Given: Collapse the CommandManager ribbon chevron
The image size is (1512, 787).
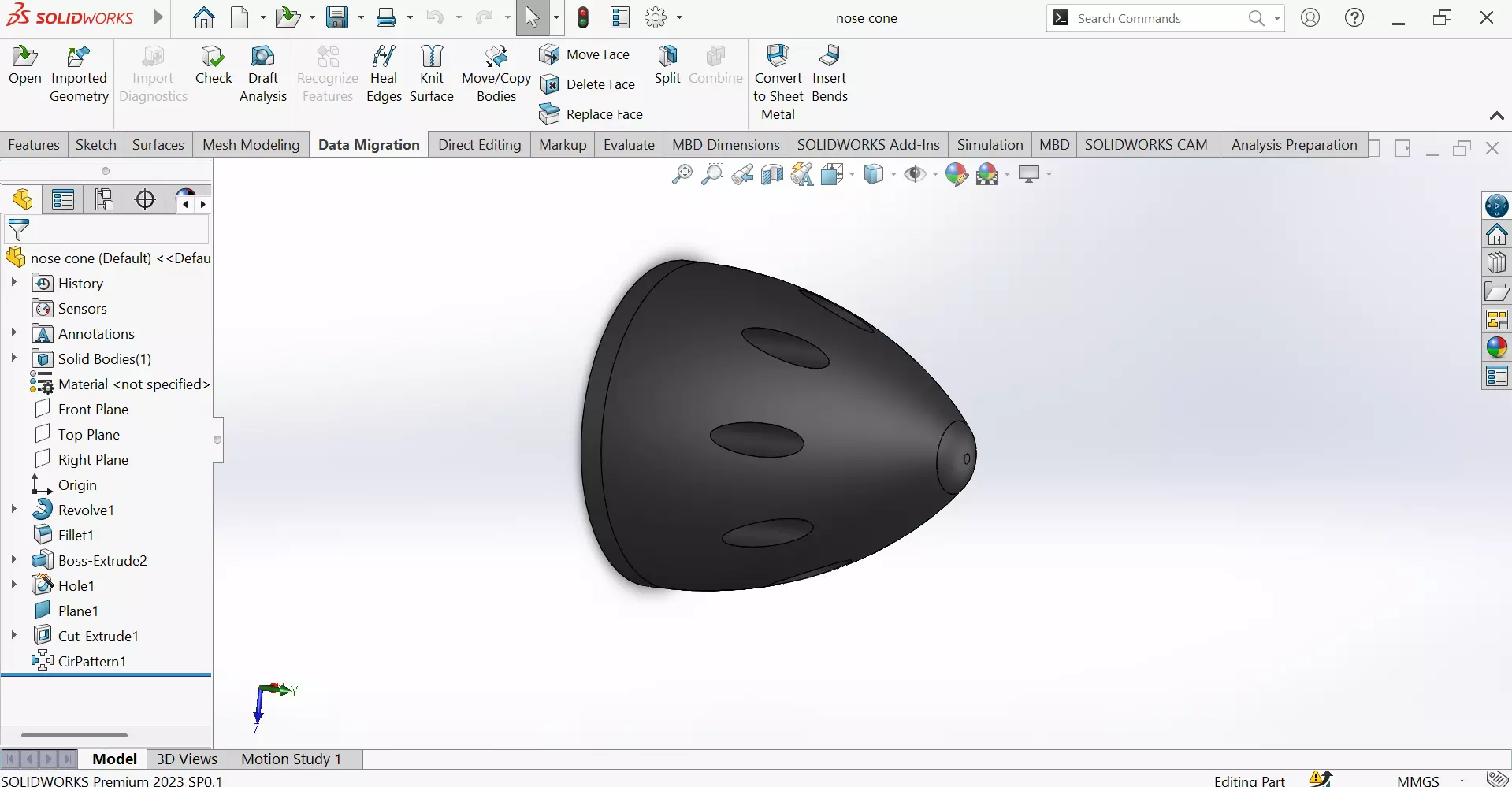Looking at the screenshot, I should click(x=1497, y=116).
